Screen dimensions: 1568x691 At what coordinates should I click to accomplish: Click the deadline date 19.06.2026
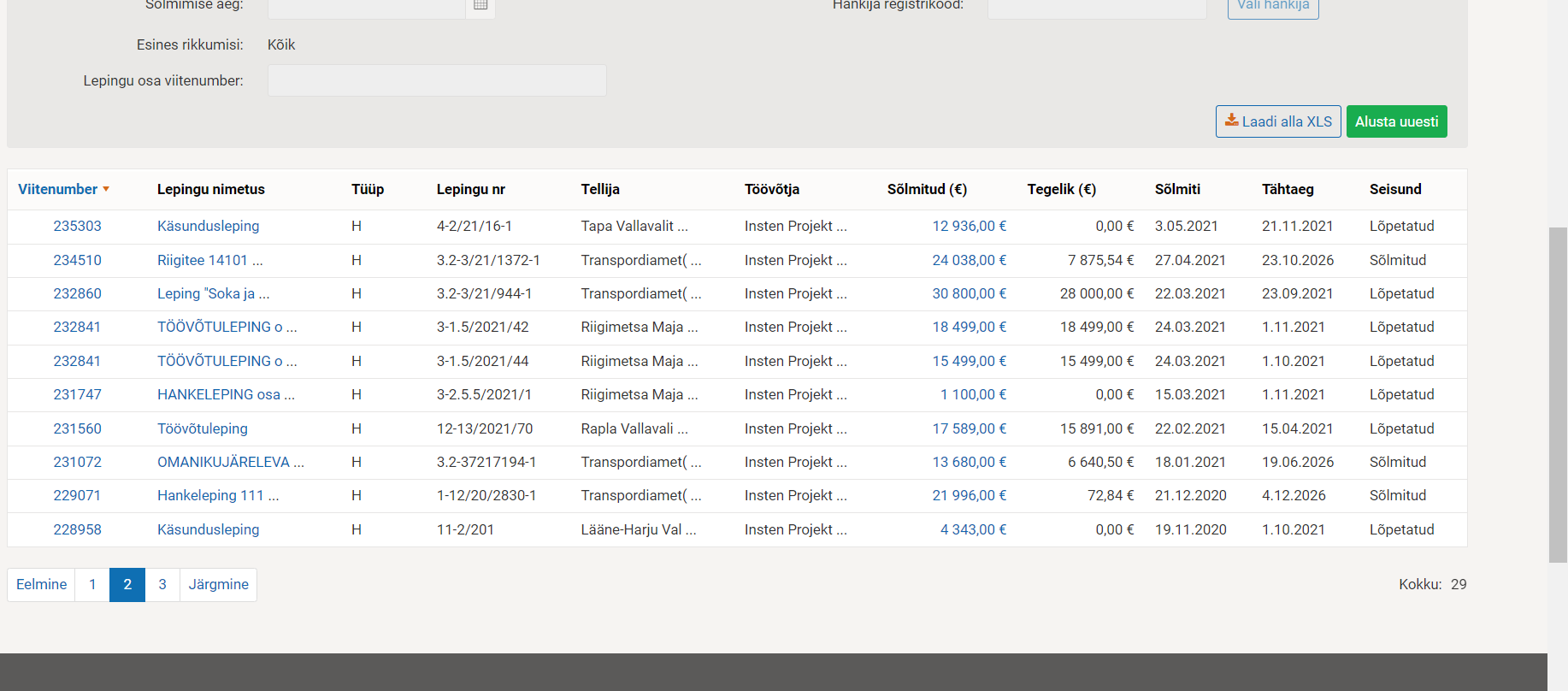point(1298,462)
